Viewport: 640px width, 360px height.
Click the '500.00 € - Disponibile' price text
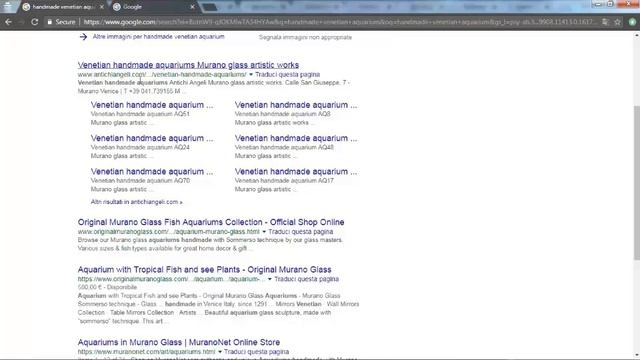coord(107,287)
